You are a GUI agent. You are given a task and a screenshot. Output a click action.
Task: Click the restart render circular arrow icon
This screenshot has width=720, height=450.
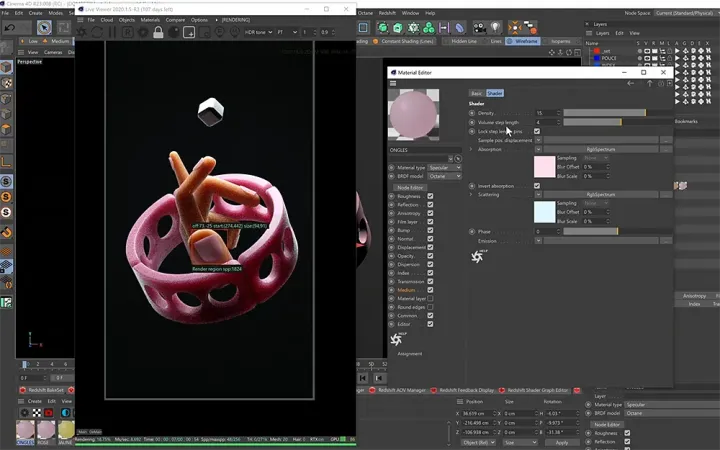pyautogui.click(x=97, y=32)
